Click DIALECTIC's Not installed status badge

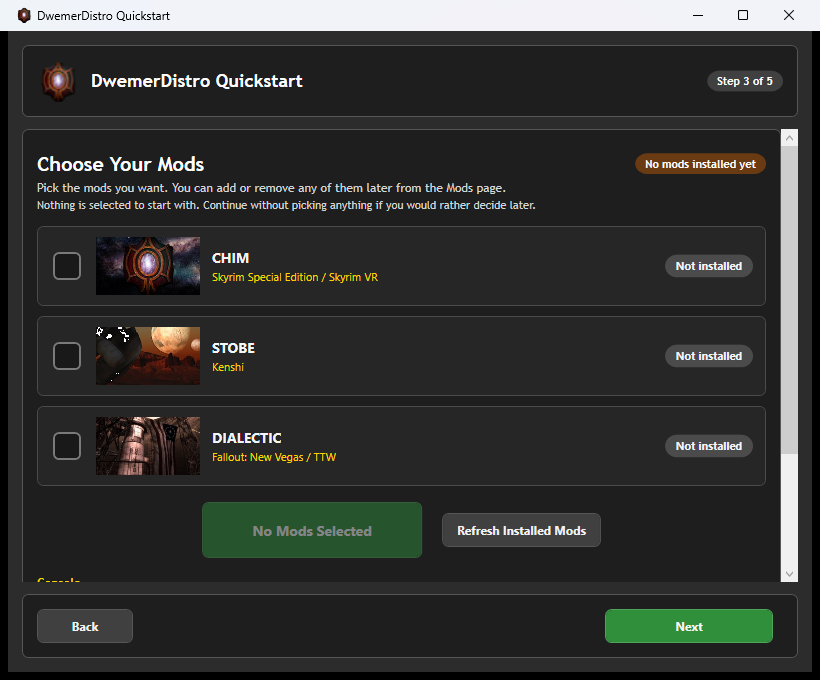coord(709,446)
